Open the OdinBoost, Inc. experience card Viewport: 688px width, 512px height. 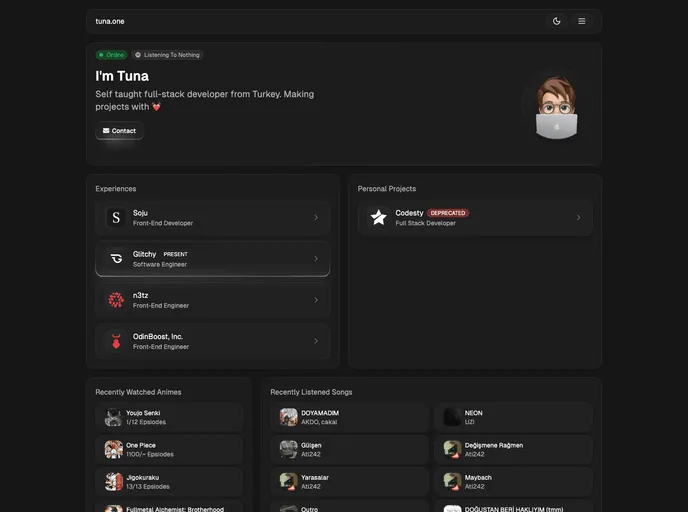tap(212, 341)
